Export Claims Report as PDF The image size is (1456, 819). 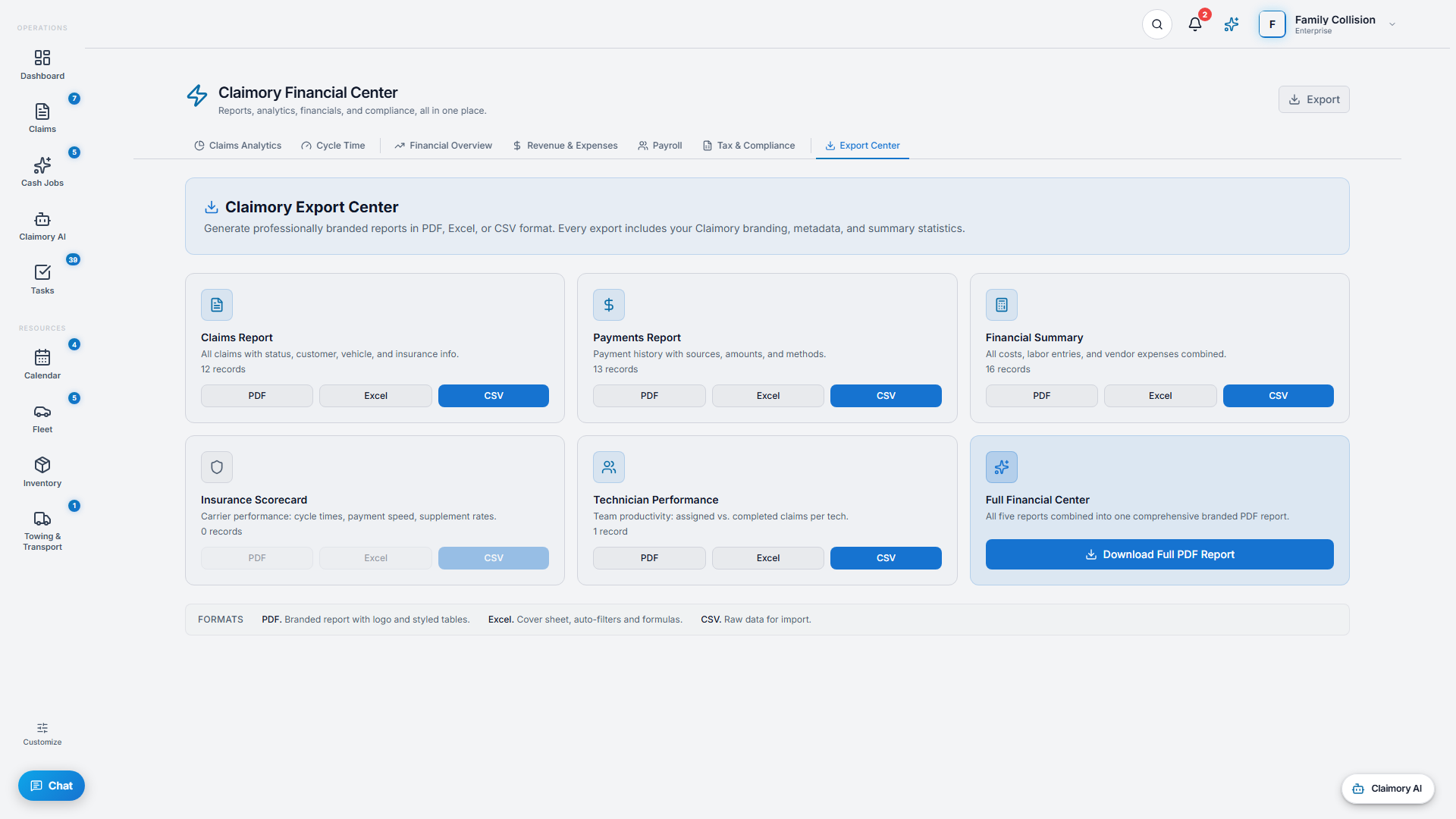point(257,396)
